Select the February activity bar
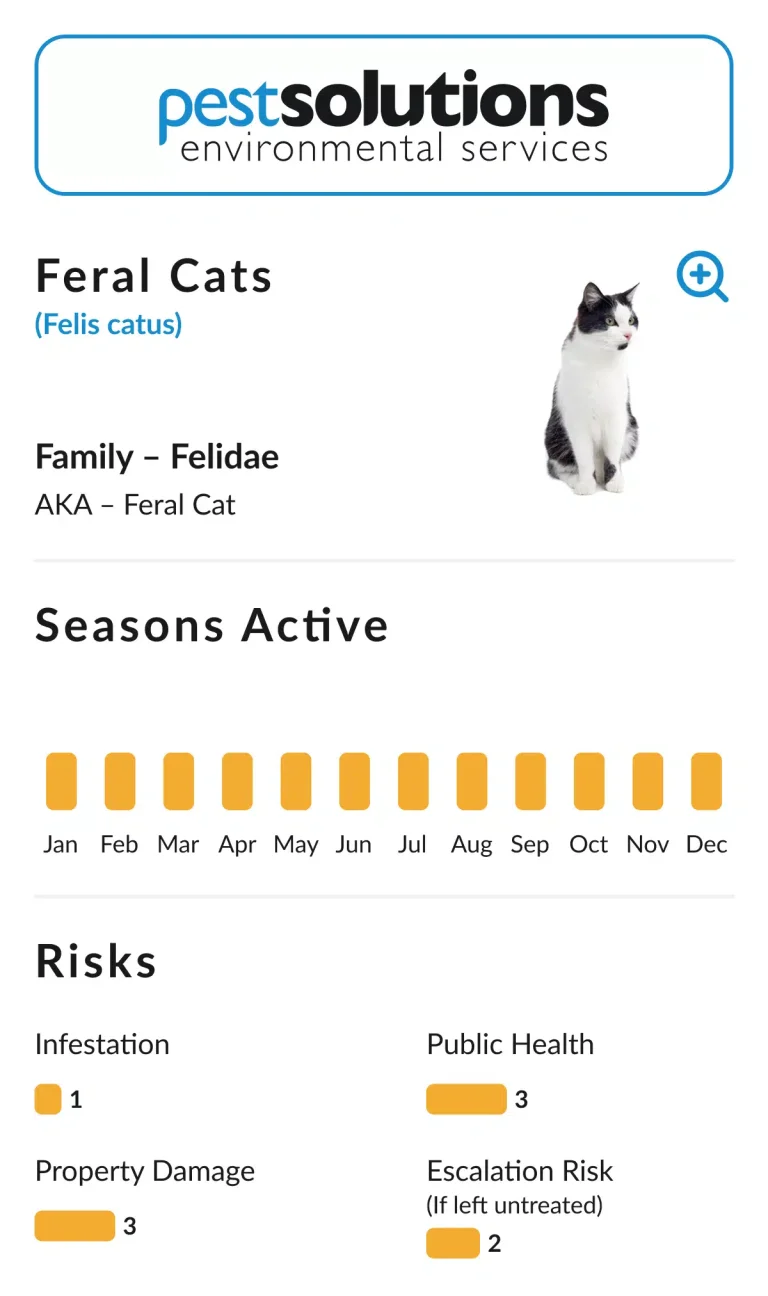The width and height of the screenshot is (768, 1296). point(120,781)
